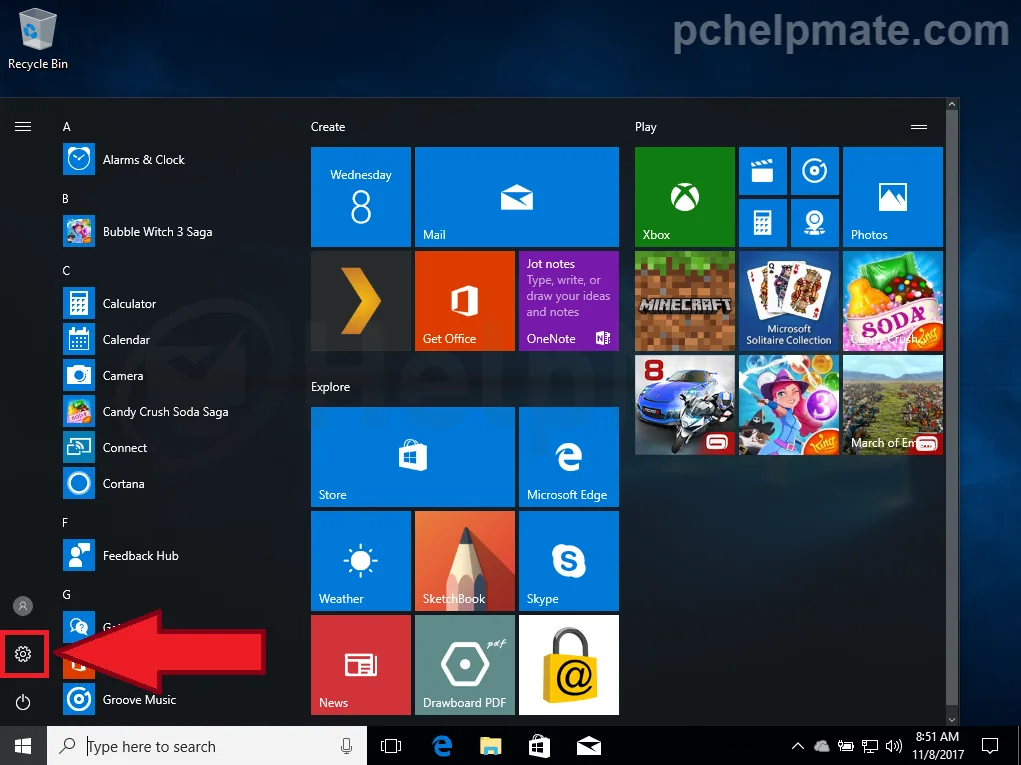Open Feedback Hub

pyautogui.click(x=120, y=556)
